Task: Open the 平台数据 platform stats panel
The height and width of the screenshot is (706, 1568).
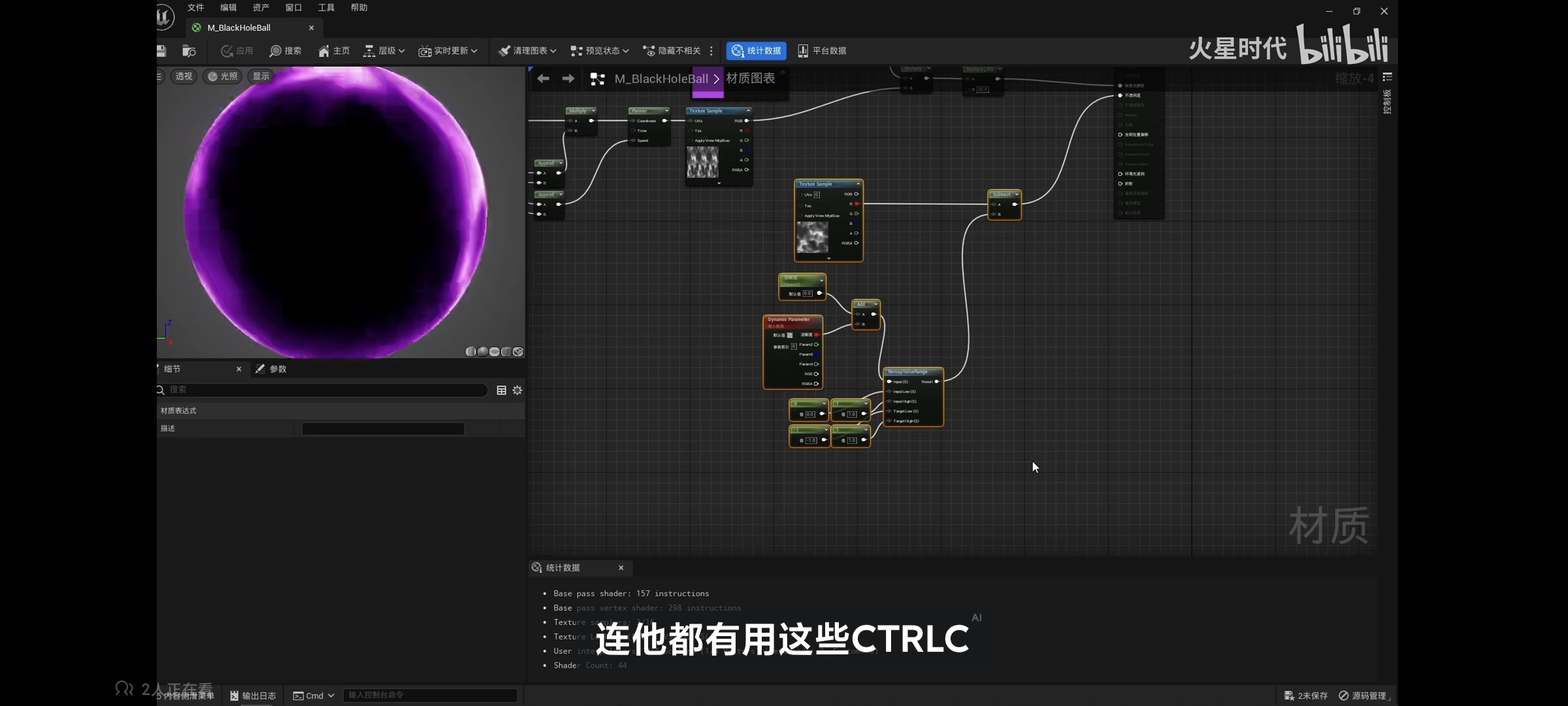Action: 822,51
